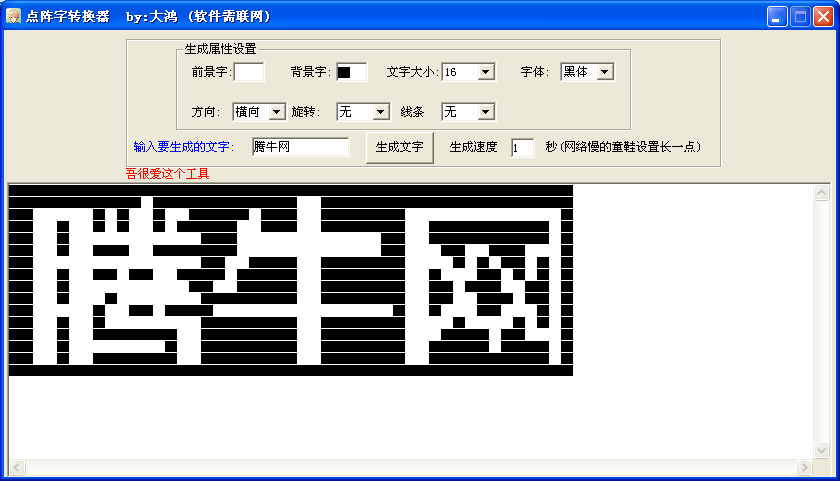
Task: Click the 背景字 label
Action: pyautogui.click(x=312, y=72)
